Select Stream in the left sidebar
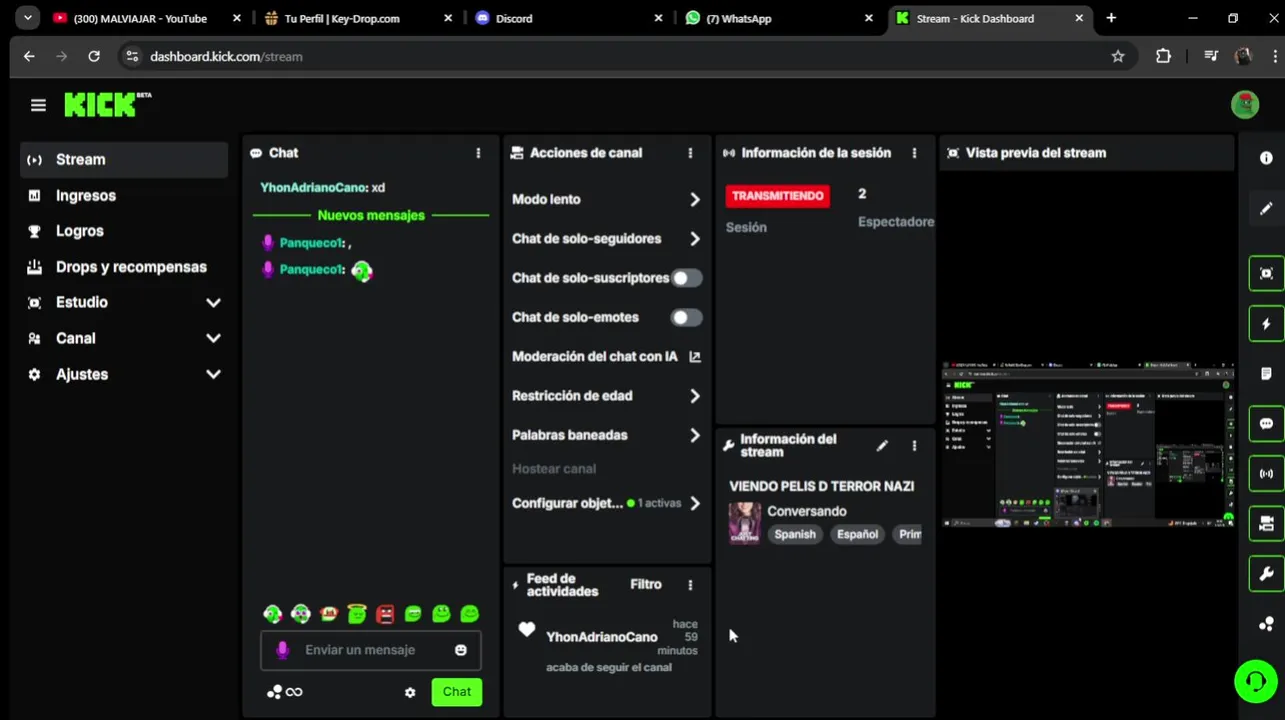Screen dimensions: 1285x720 point(124,160)
